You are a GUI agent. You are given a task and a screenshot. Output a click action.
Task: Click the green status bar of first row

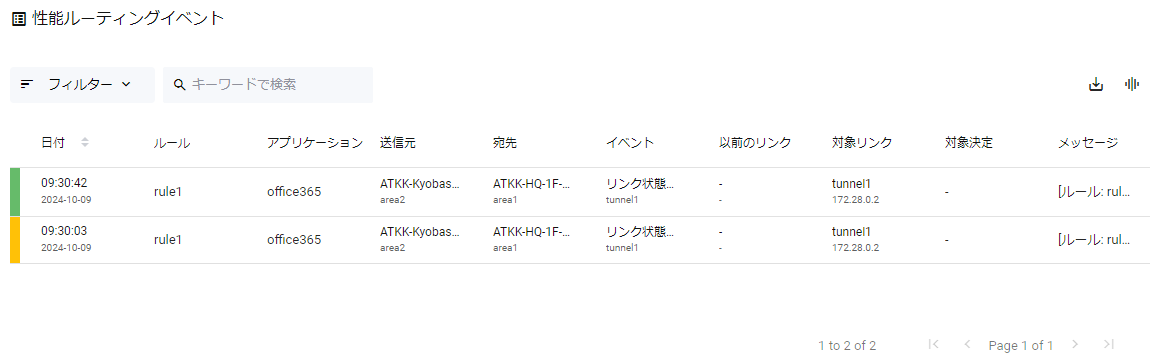(15, 192)
